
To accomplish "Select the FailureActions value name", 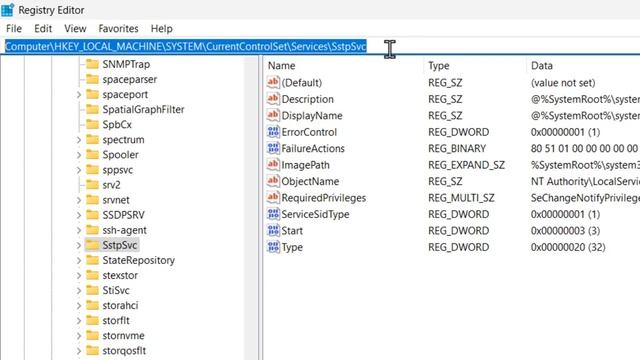I will (313, 149).
